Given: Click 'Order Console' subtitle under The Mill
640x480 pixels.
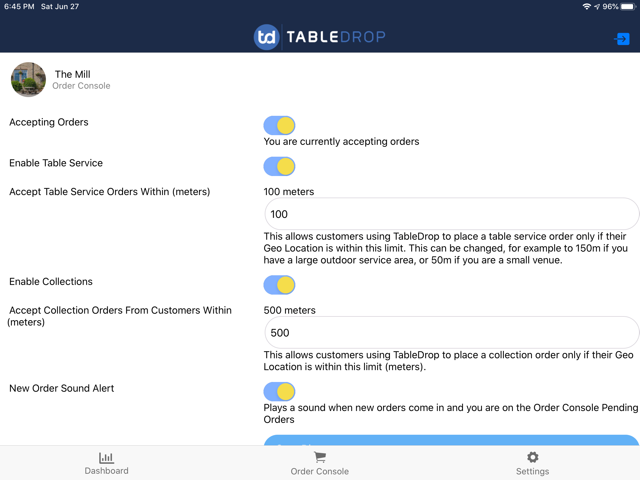Looking at the screenshot, I should tap(81, 86).
